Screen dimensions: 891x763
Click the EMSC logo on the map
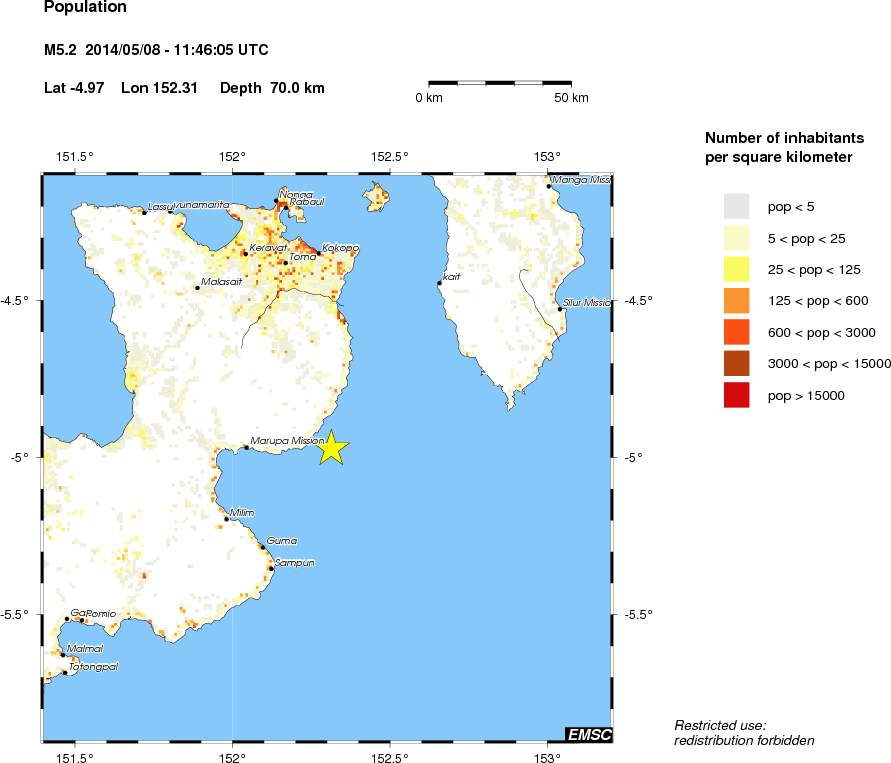click(587, 735)
